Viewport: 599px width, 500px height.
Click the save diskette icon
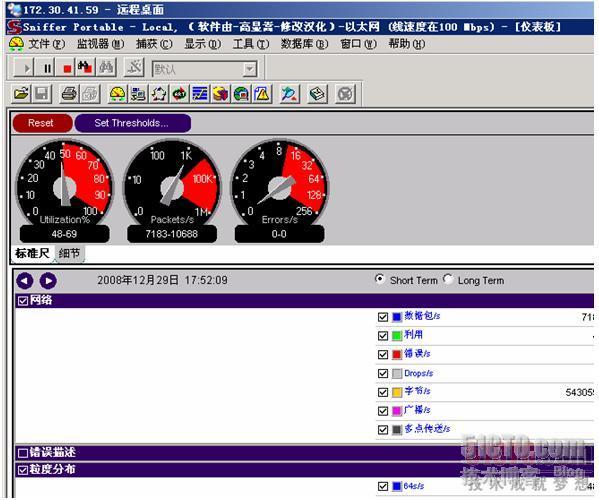pos(41,93)
